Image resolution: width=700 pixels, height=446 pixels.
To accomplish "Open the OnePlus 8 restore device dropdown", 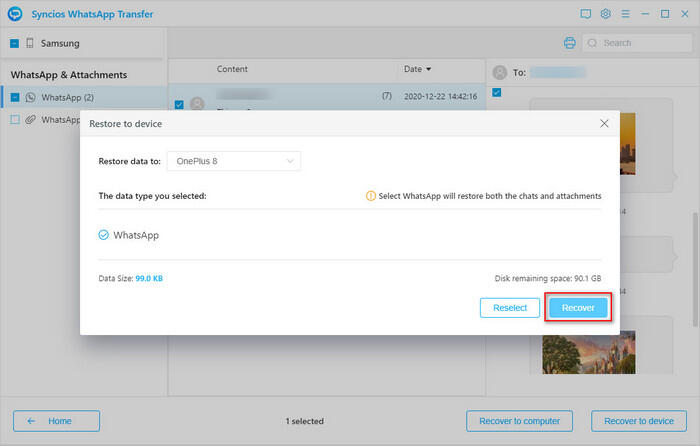I will point(234,161).
